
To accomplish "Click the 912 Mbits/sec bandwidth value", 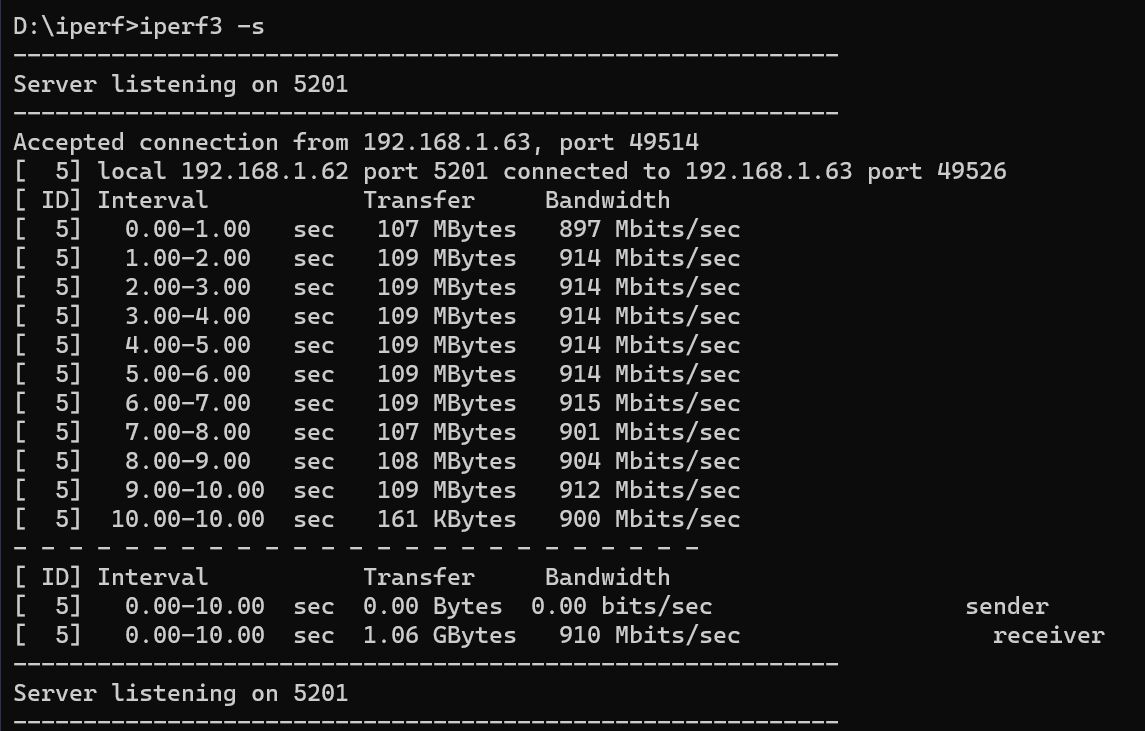I will pos(649,490).
